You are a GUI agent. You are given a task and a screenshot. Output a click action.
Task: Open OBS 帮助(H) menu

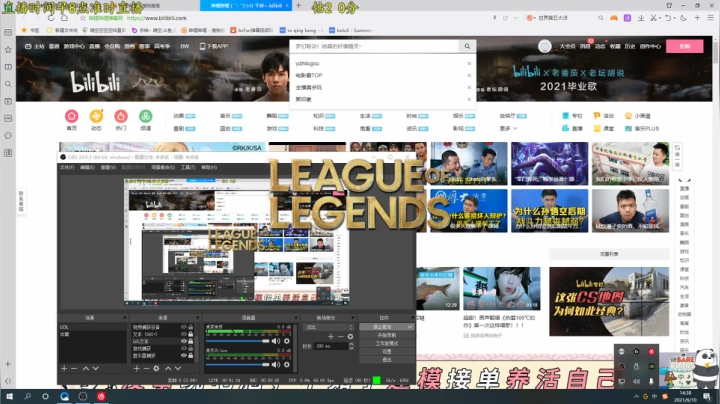tap(209, 168)
